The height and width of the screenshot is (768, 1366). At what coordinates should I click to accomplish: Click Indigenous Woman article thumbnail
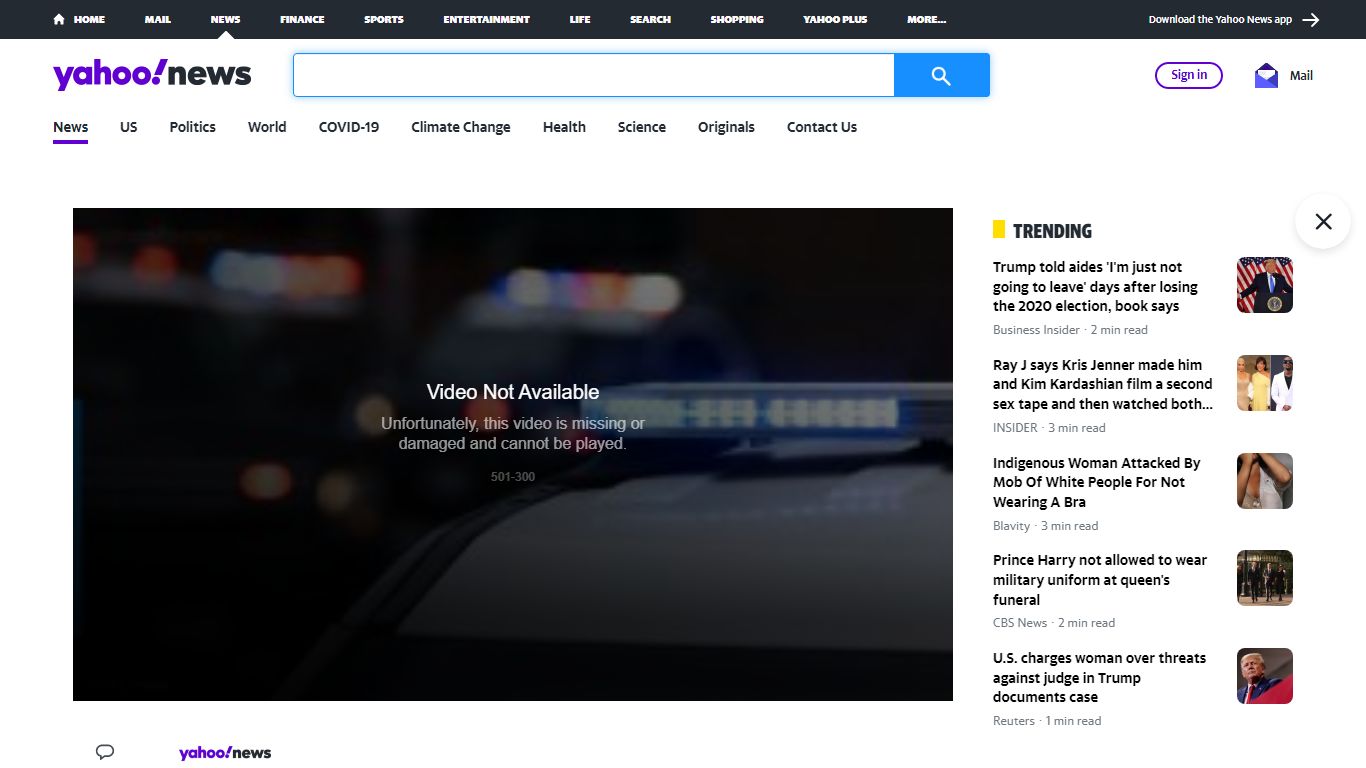click(x=1265, y=481)
